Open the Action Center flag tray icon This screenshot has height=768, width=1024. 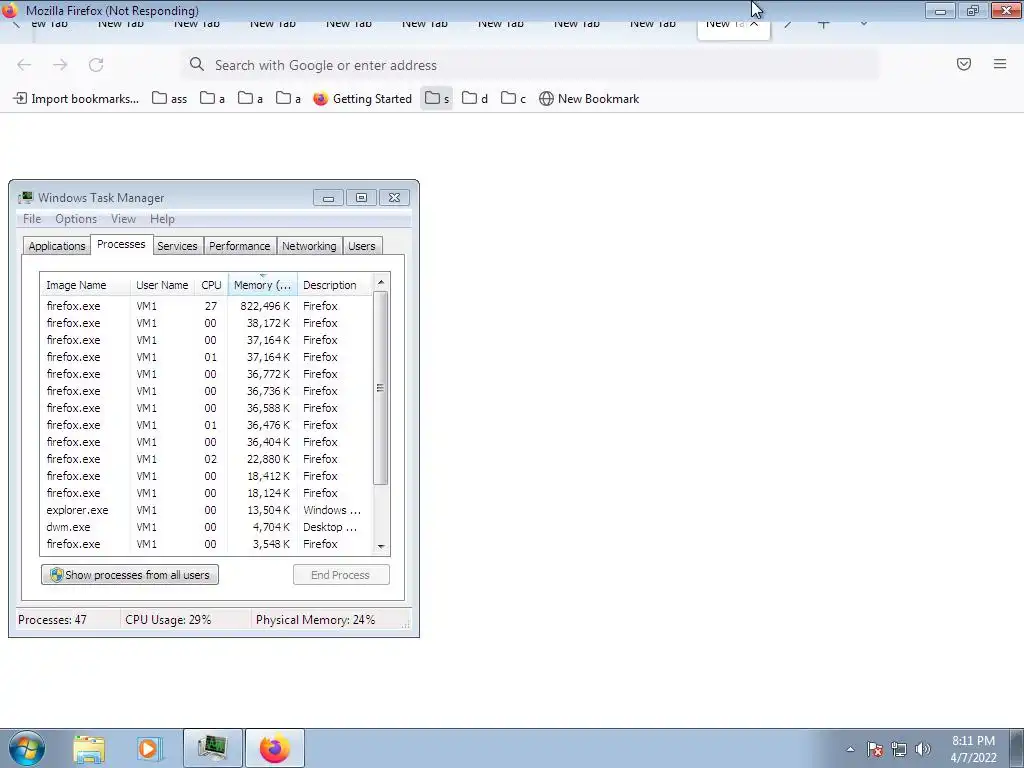tap(874, 749)
